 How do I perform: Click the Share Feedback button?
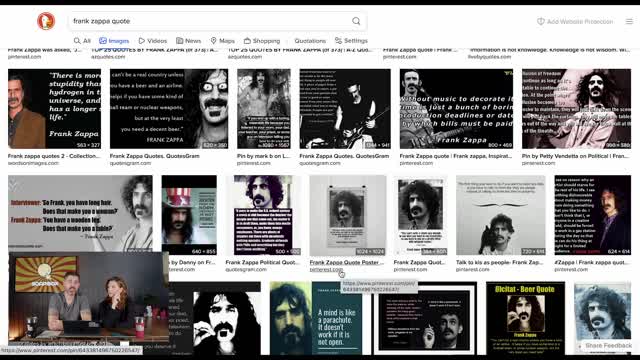608,345
